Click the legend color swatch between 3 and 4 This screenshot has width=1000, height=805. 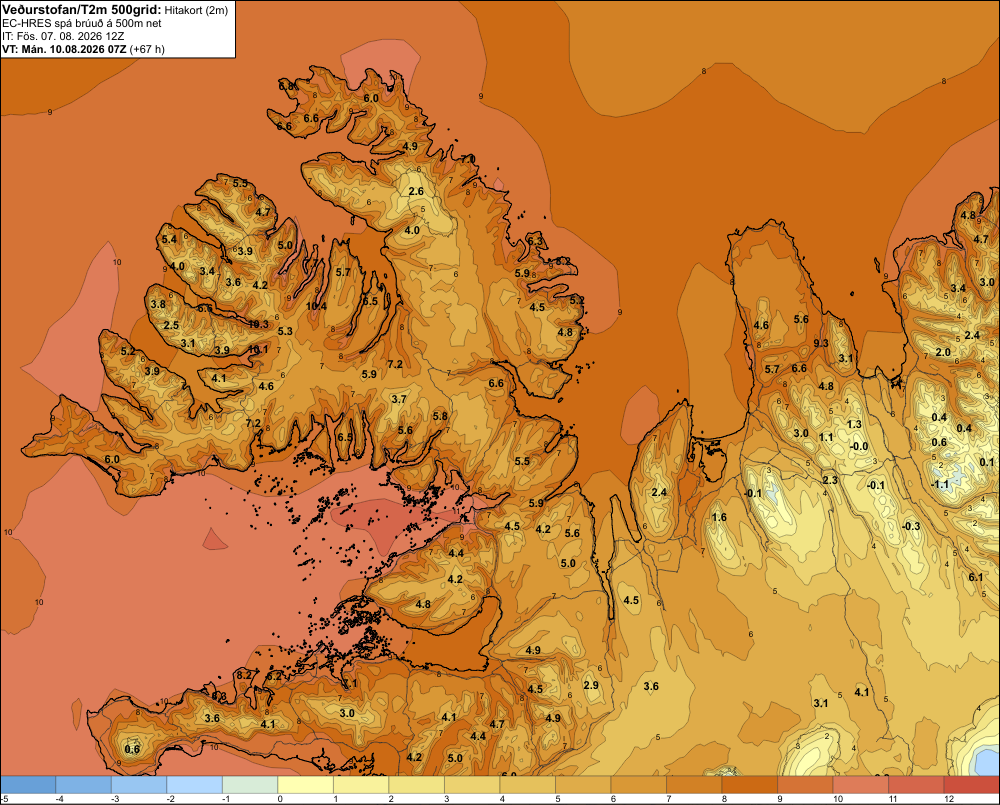click(x=472, y=785)
